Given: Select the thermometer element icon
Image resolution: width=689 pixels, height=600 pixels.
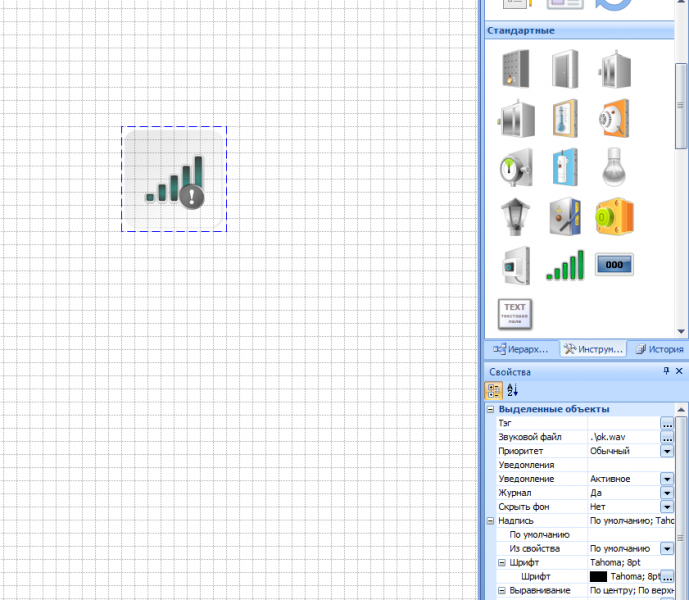Looking at the screenshot, I should tap(564, 118).
